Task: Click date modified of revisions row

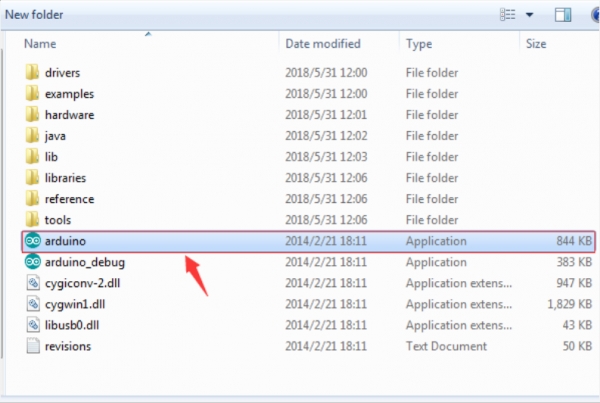Action: tap(326, 346)
